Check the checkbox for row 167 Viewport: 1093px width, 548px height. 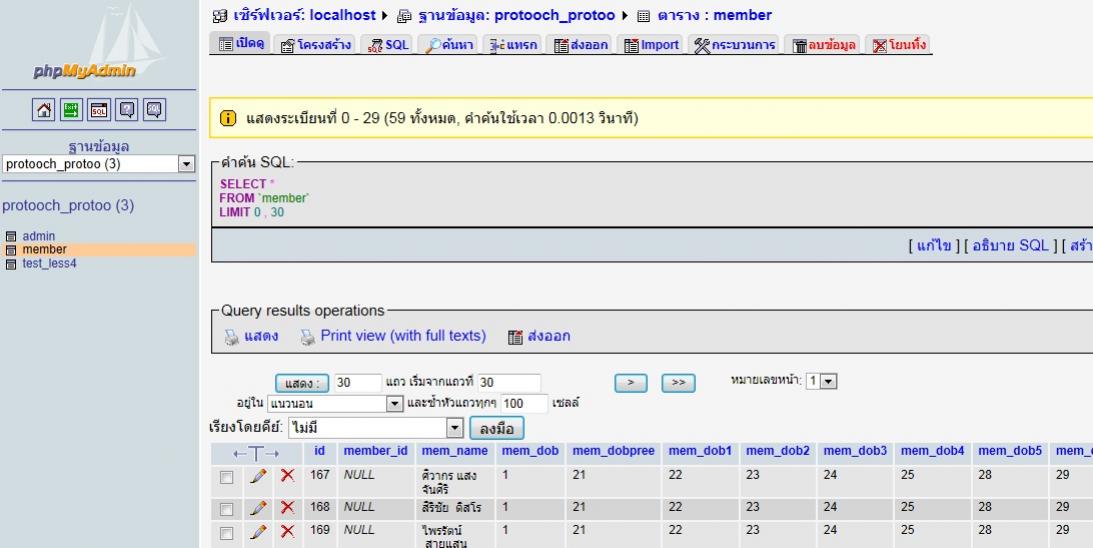tap(227, 478)
